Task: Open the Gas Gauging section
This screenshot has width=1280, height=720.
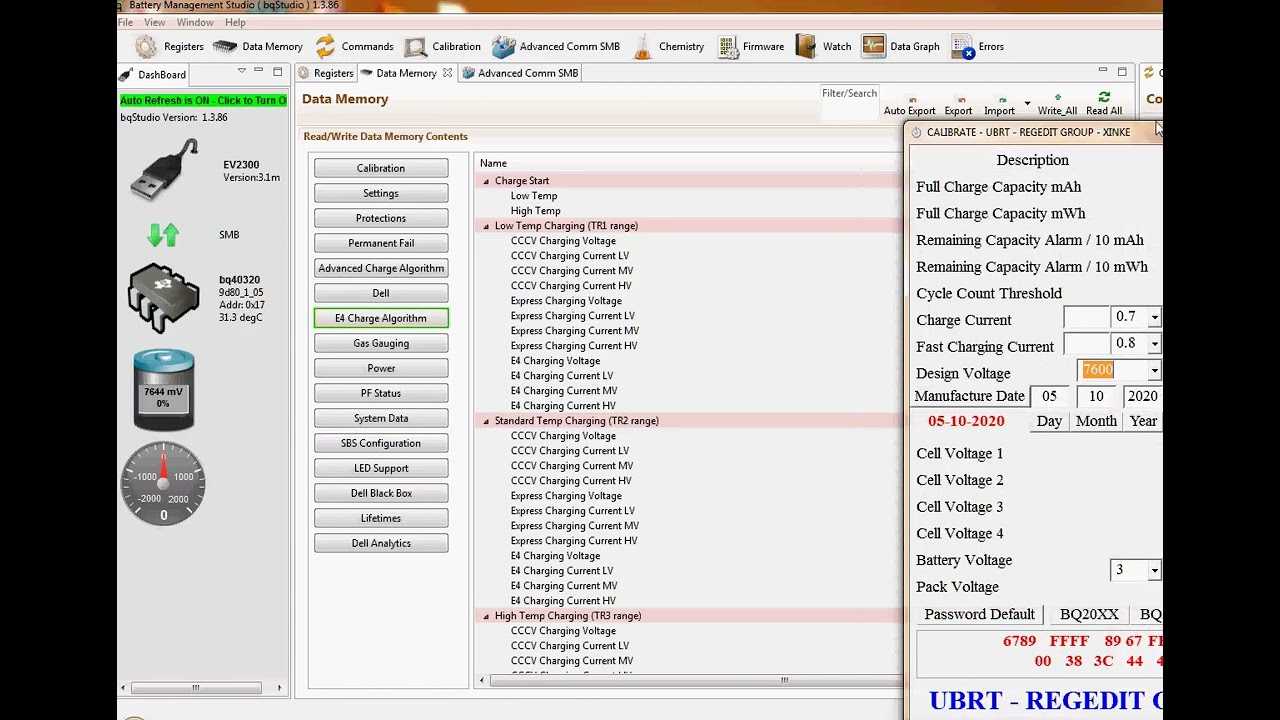Action: pos(381,343)
